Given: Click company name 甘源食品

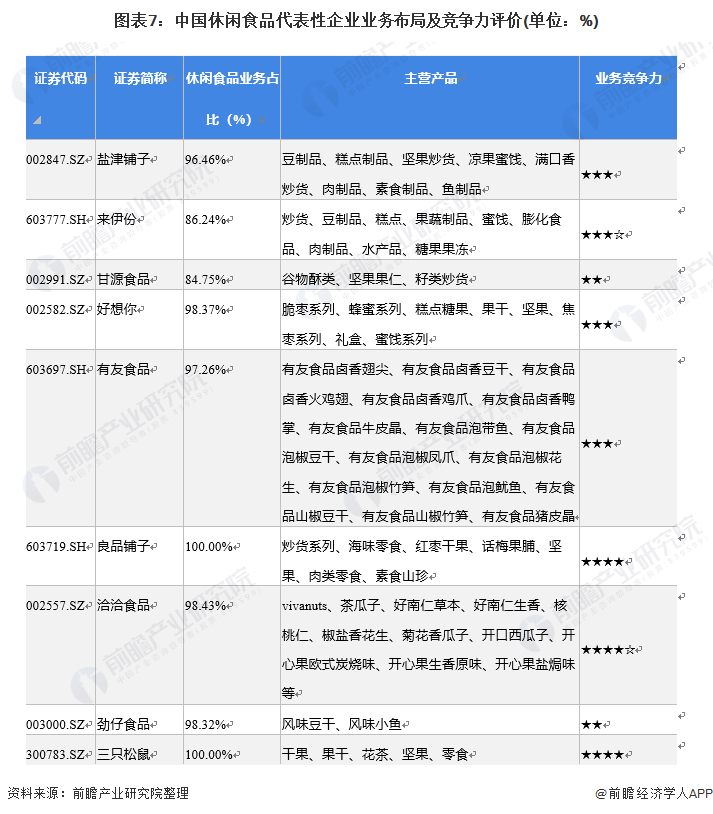Looking at the screenshot, I should coord(124,279).
